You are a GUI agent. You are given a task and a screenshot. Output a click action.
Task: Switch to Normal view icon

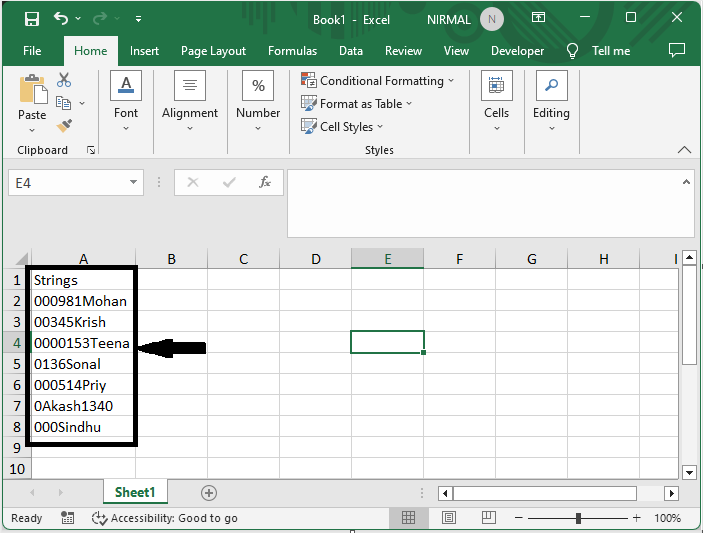(408, 518)
